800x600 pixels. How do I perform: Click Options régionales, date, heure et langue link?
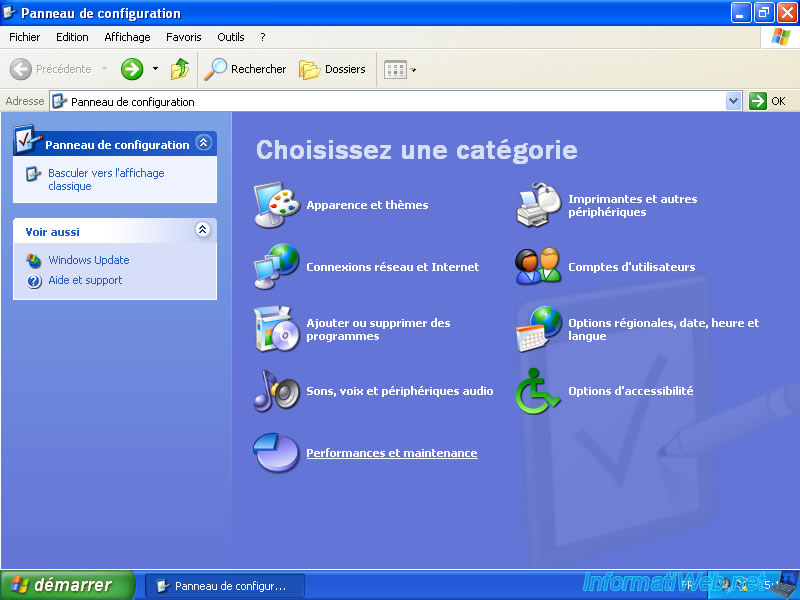664,330
